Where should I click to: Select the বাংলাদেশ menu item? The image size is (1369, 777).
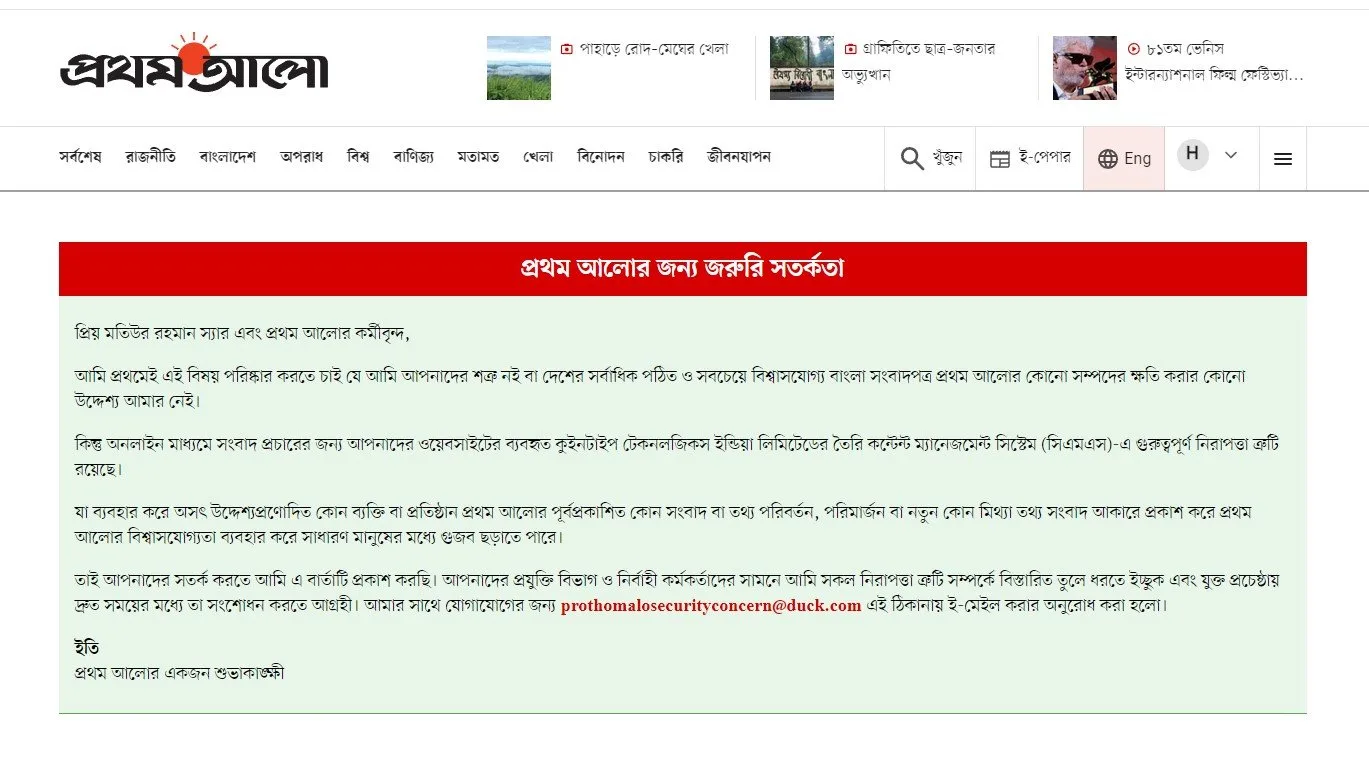click(x=227, y=157)
